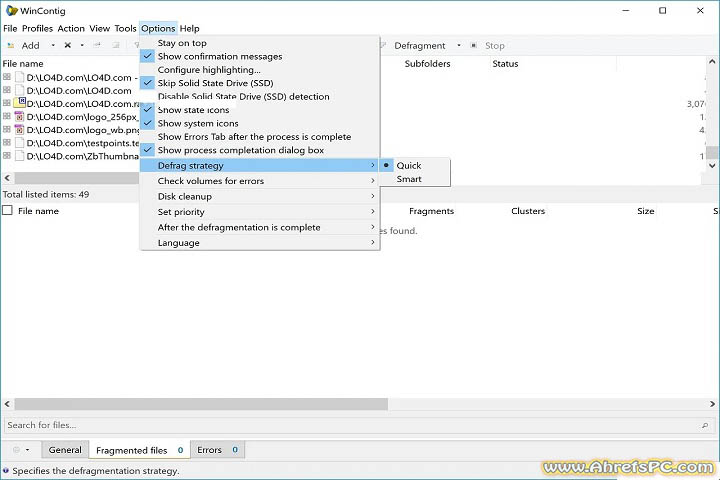The width and height of the screenshot is (720, 480).
Task: Uncheck Show confirmation messages
Action: (259, 56)
